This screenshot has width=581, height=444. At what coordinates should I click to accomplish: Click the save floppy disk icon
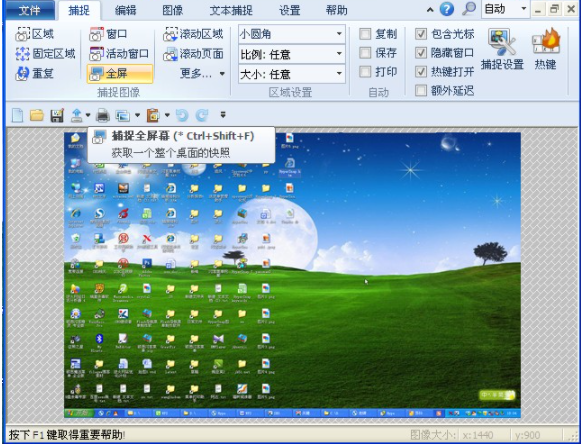coord(57,115)
